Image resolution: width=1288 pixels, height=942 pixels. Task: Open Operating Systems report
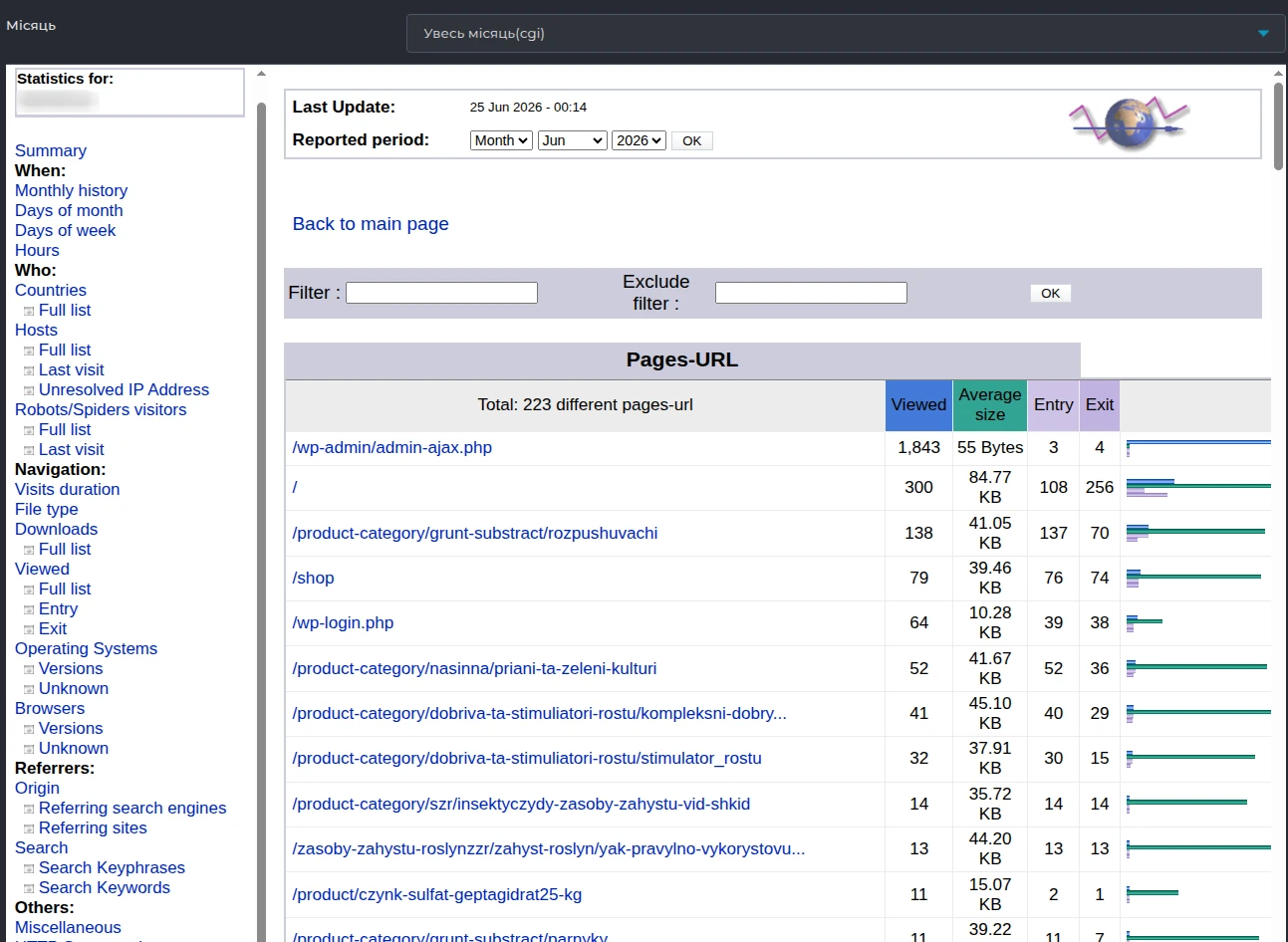click(86, 648)
